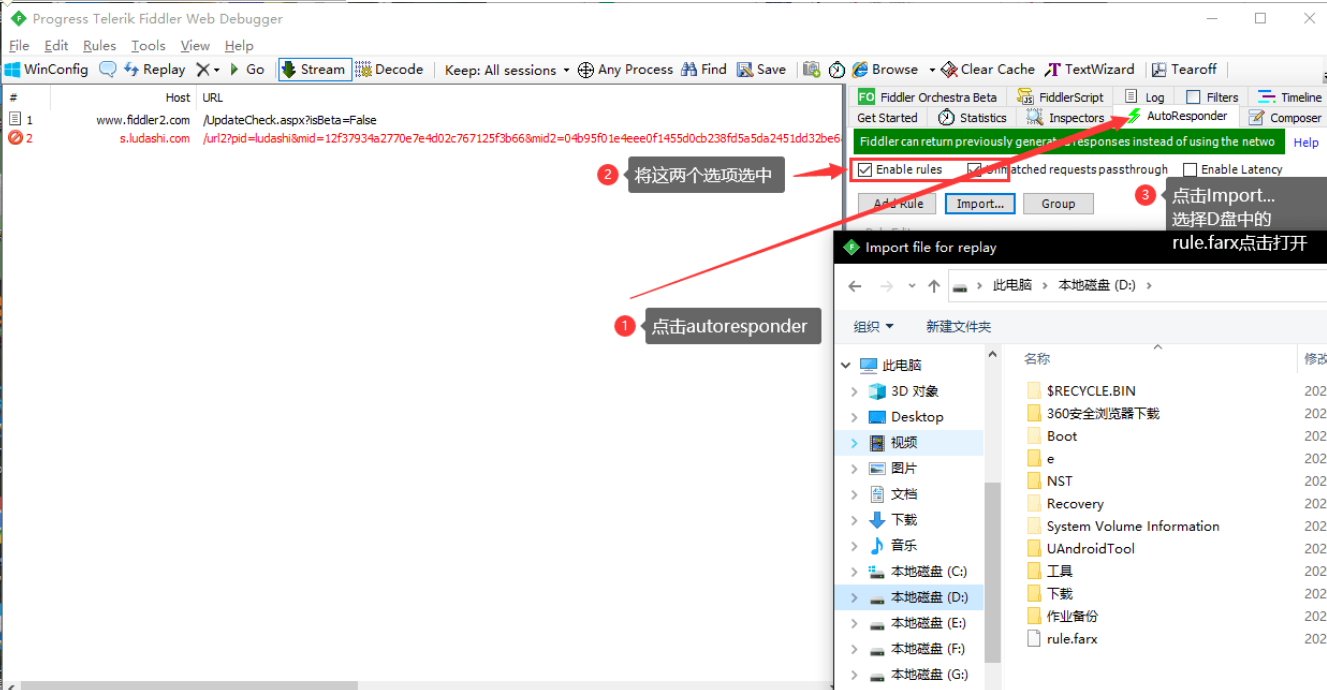Switch to Fiddler Orchestra Beta tab
1327x690 pixels.
(x=927, y=97)
